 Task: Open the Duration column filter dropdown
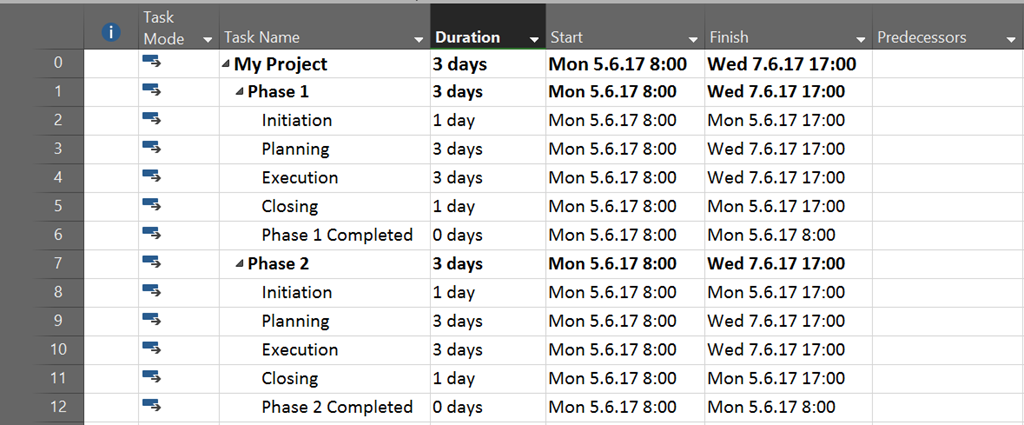click(535, 39)
